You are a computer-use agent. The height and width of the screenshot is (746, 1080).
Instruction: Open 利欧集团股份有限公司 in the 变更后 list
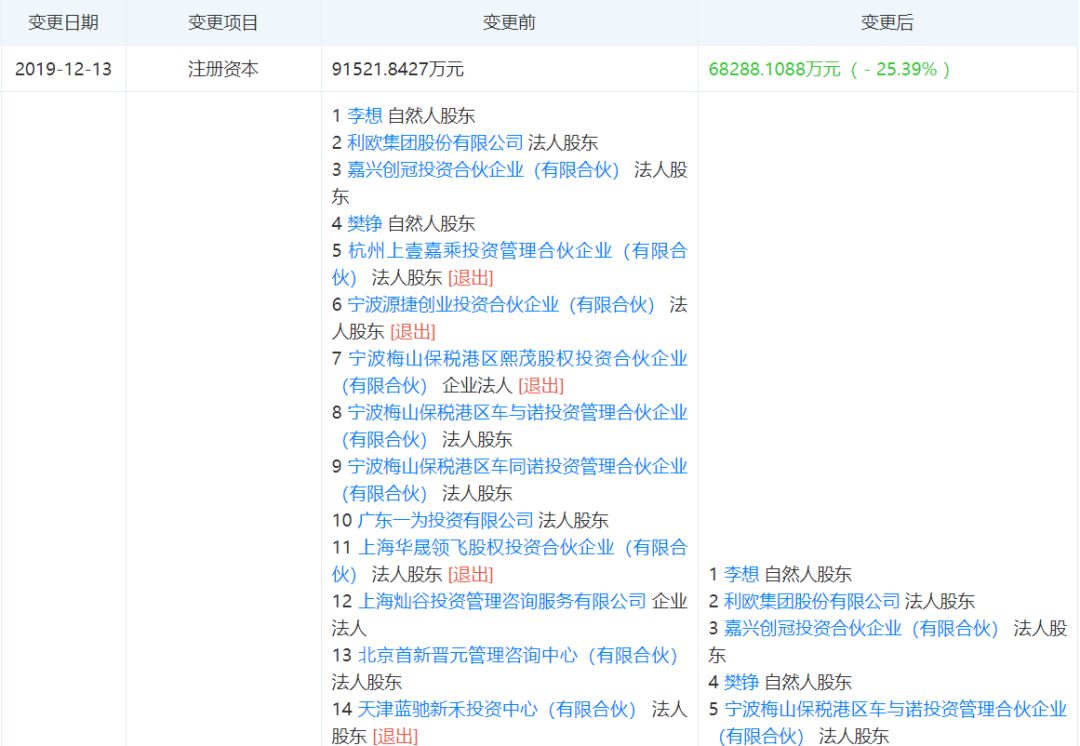812,601
